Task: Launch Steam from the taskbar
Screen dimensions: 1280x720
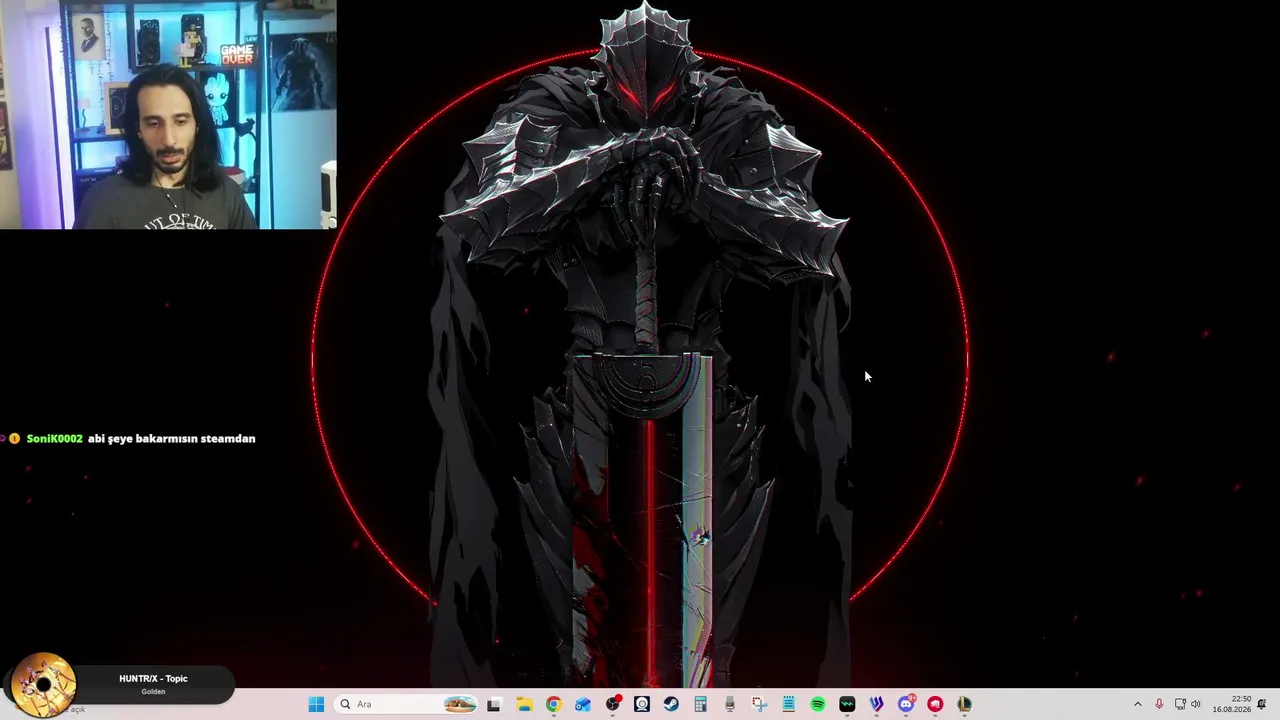Action: coord(671,704)
